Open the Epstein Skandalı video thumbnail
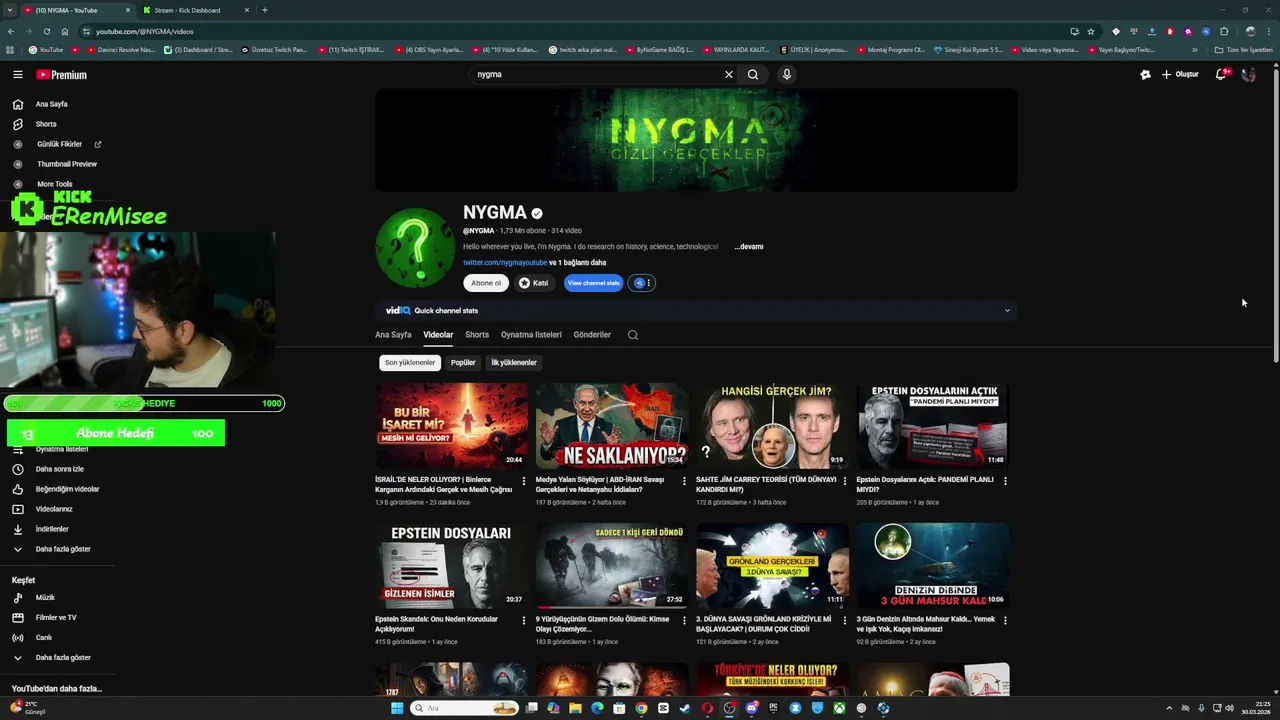This screenshot has width=1280, height=720. pos(451,565)
